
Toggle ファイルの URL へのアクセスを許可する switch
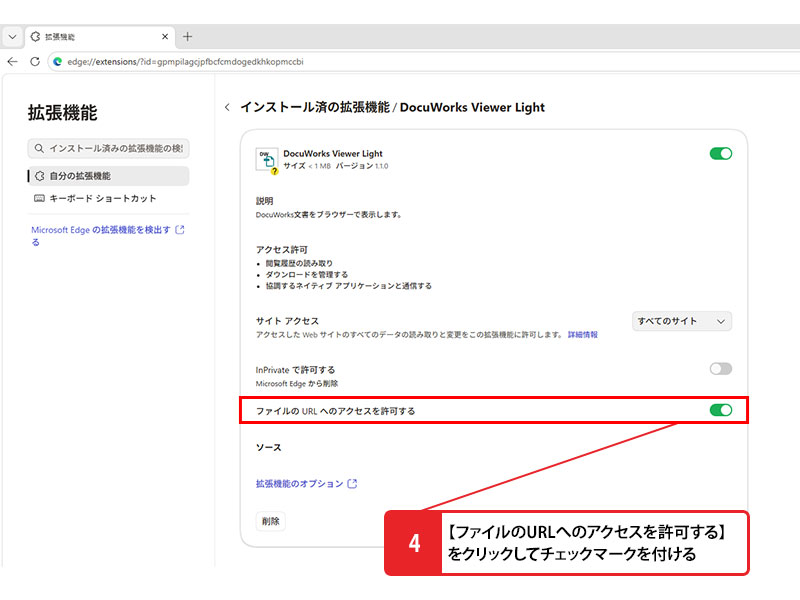coord(720,410)
